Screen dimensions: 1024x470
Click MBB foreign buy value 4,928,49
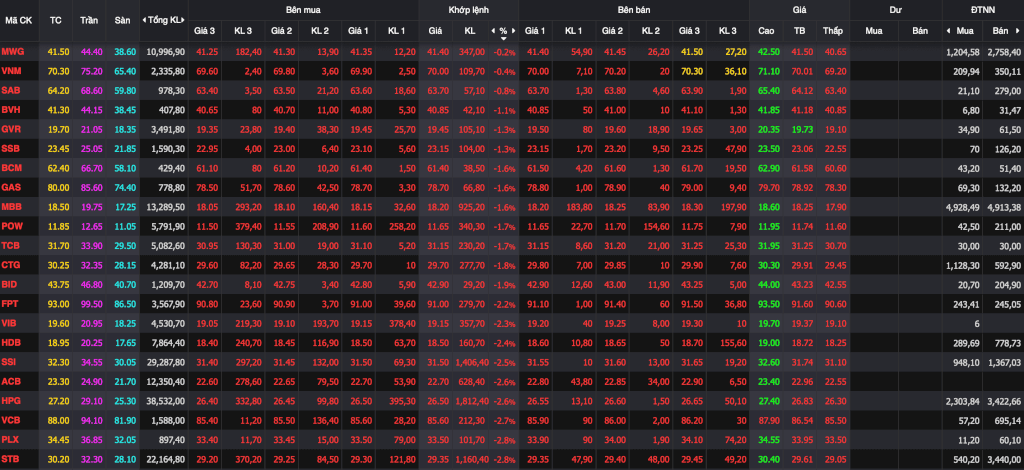pyautogui.click(x=963, y=208)
